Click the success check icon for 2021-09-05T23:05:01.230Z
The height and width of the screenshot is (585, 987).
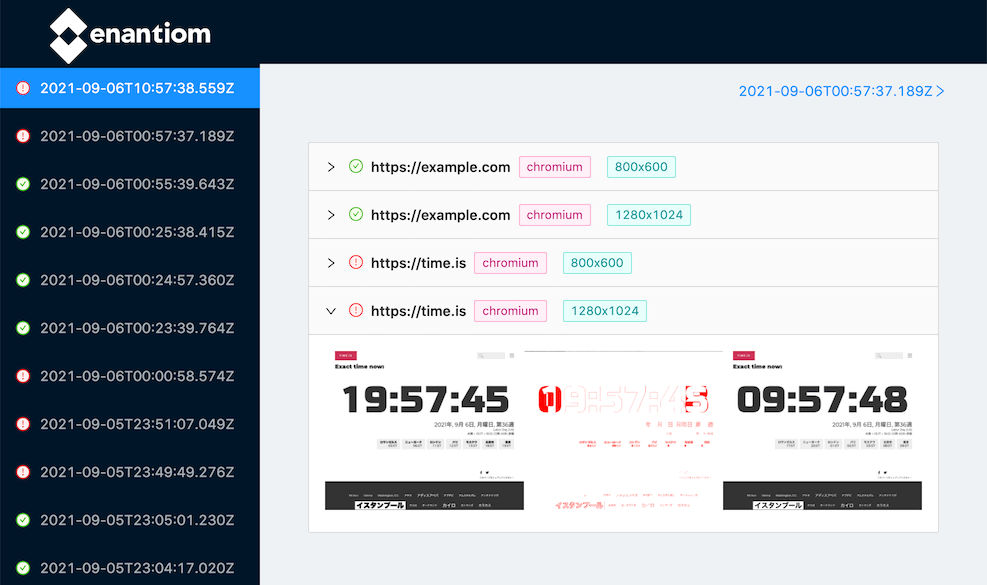[x=23, y=520]
